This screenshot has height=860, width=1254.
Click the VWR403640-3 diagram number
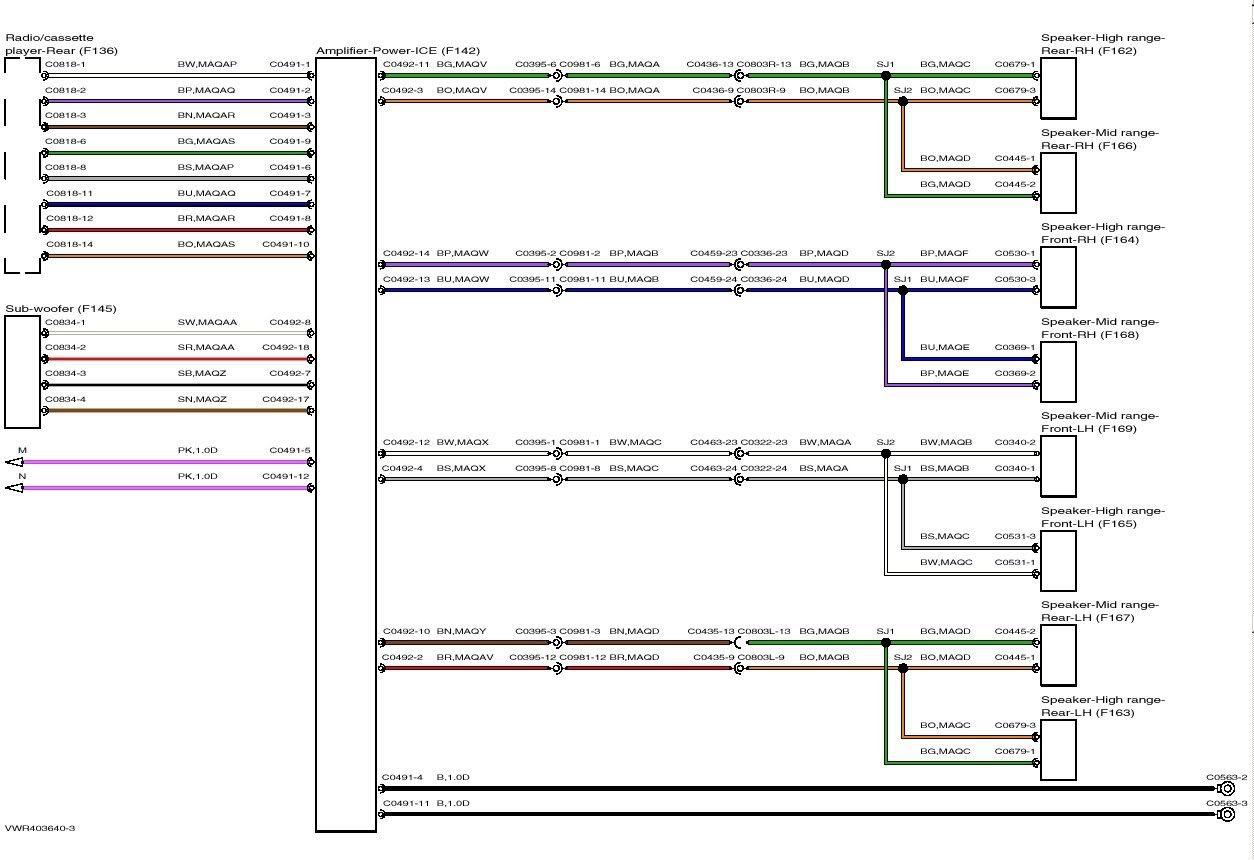click(40, 828)
